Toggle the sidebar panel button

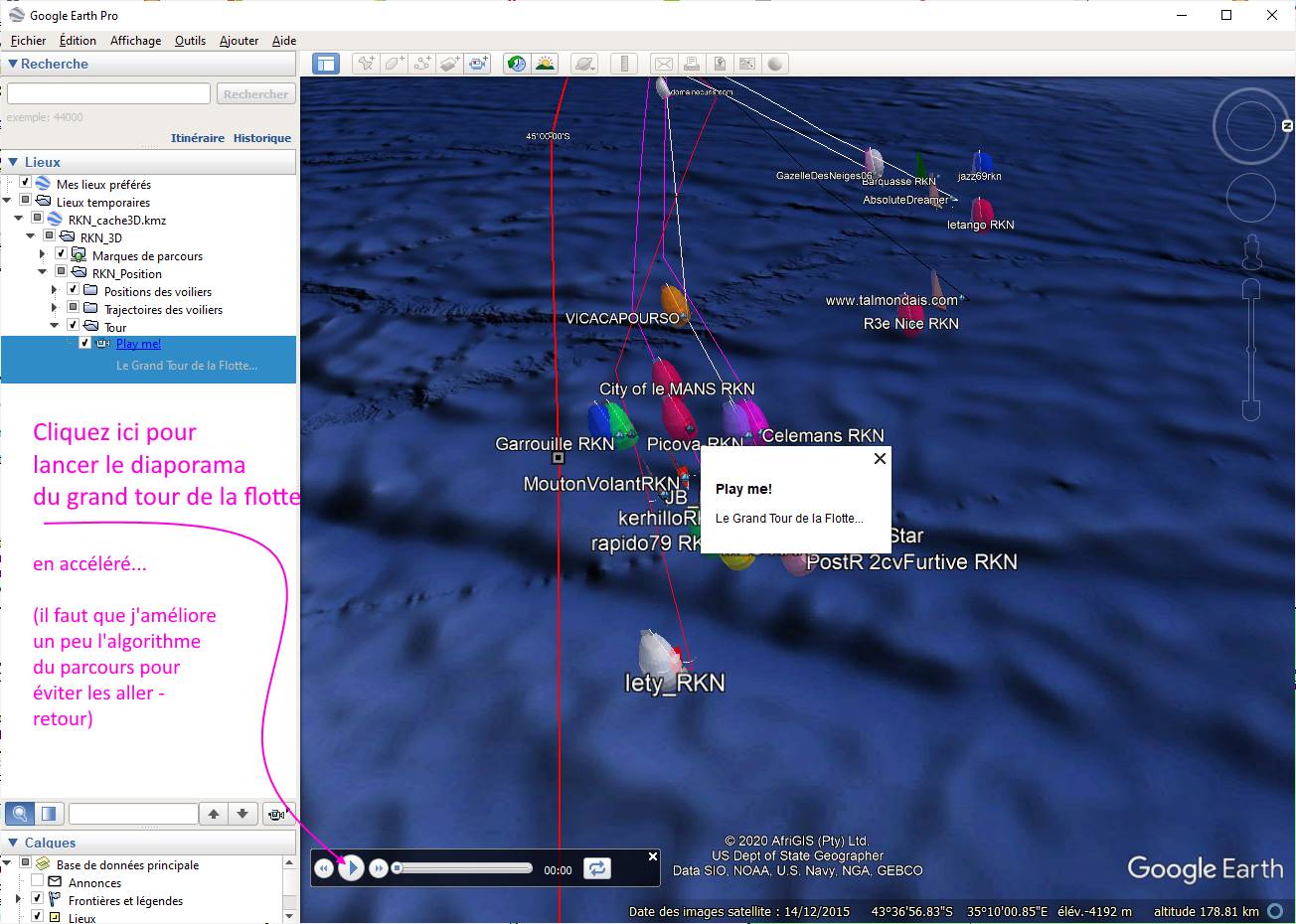[326, 64]
